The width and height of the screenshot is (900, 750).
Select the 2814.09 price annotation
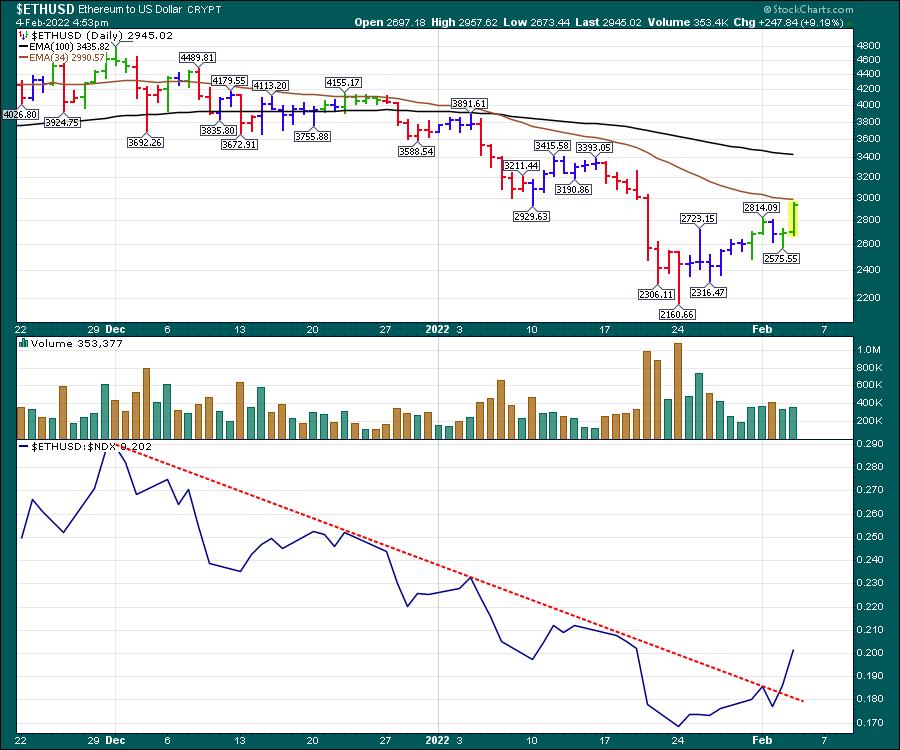click(x=760, y=207)
